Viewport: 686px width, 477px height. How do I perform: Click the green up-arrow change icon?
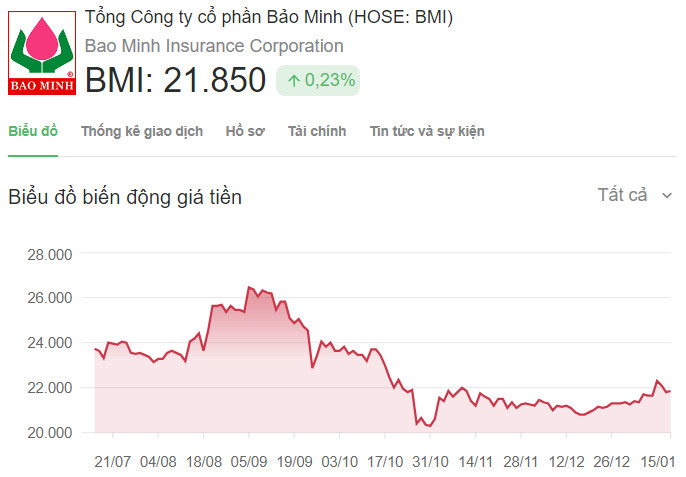click(294, 80)
